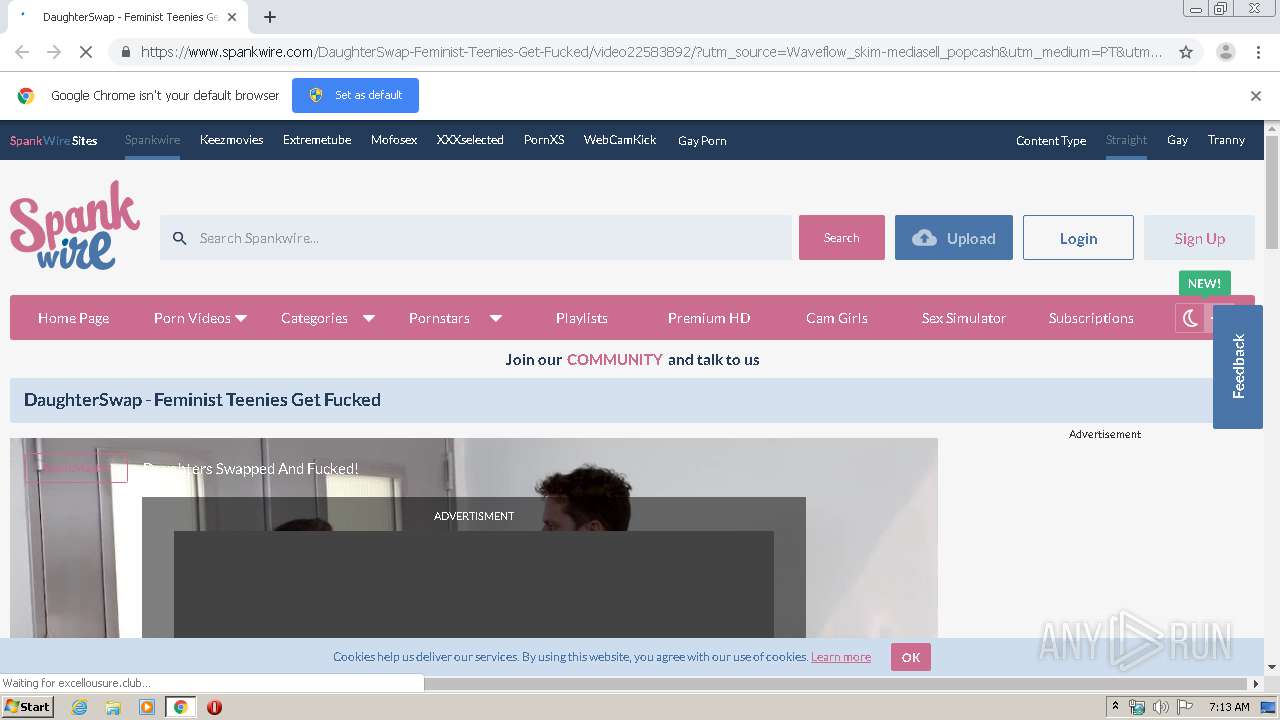1280x720 pixels.
Task: Click the taskbar clock showing 7:13 AM
Action: (x=1229, y=707)
